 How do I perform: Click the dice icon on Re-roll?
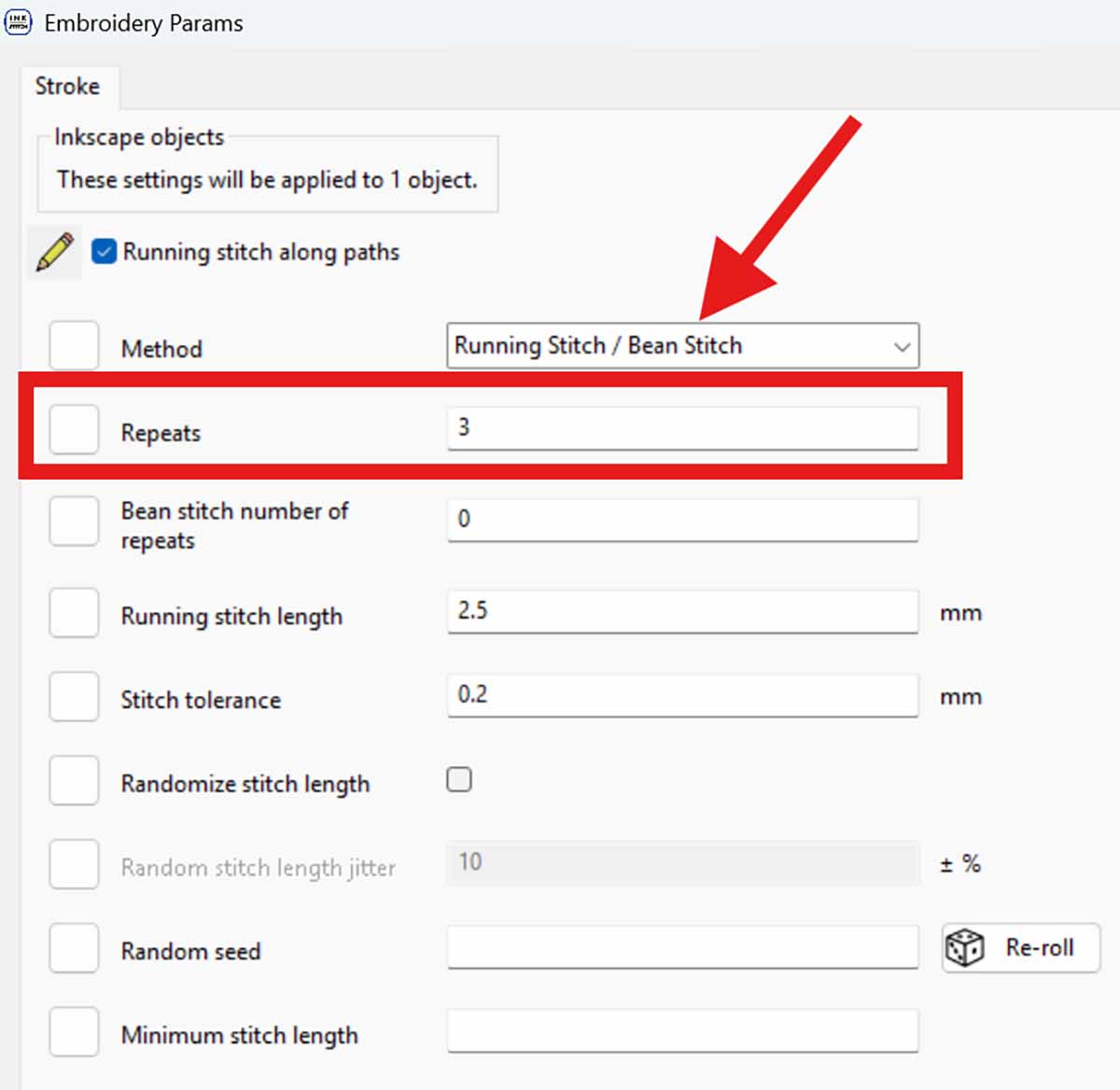[964, 948]
